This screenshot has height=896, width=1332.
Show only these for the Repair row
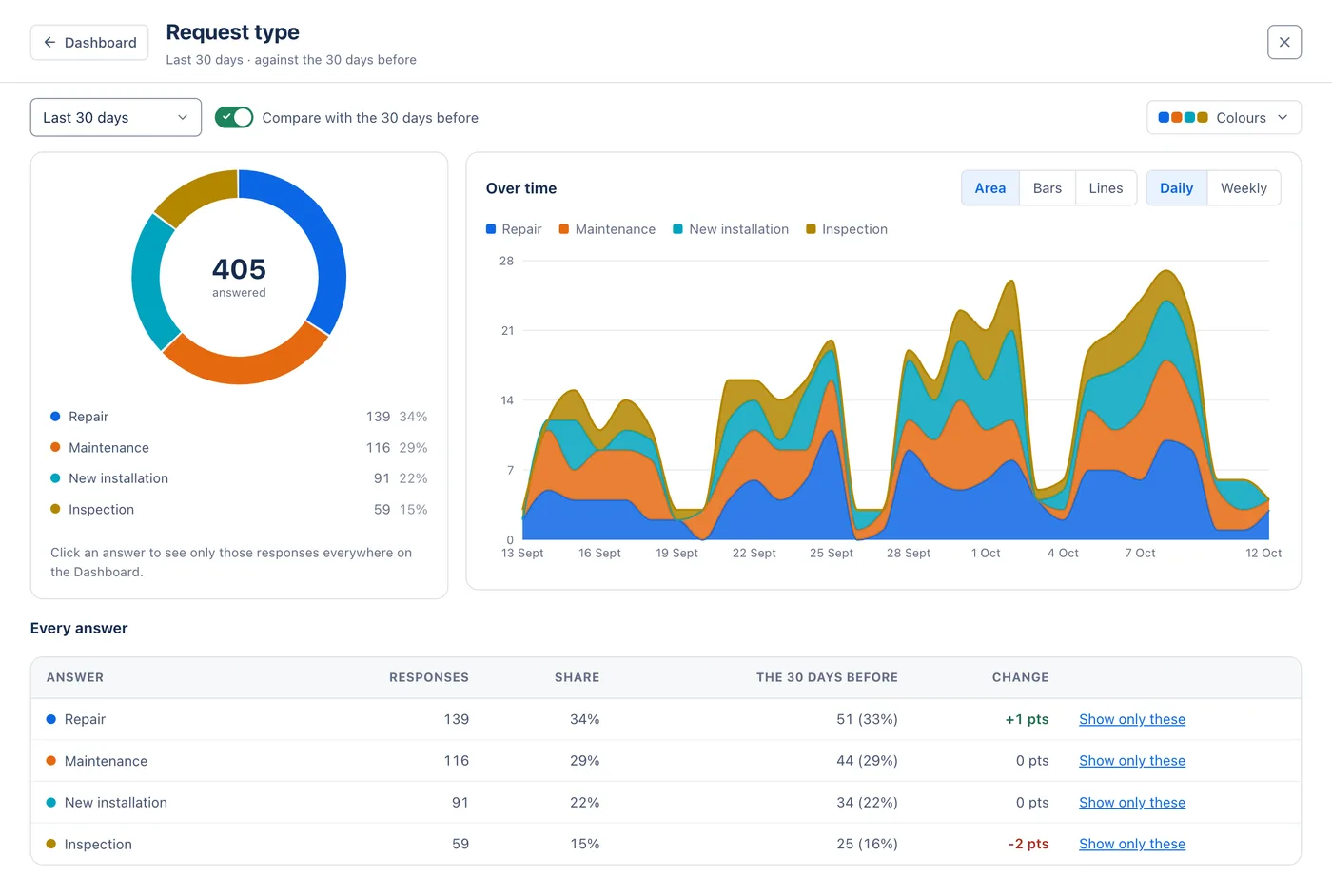point(1132,719)
